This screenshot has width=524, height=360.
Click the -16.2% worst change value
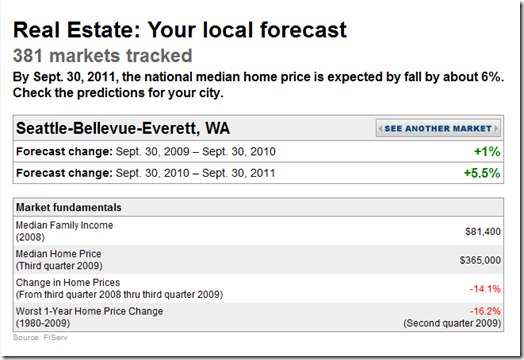coord(485,312)
